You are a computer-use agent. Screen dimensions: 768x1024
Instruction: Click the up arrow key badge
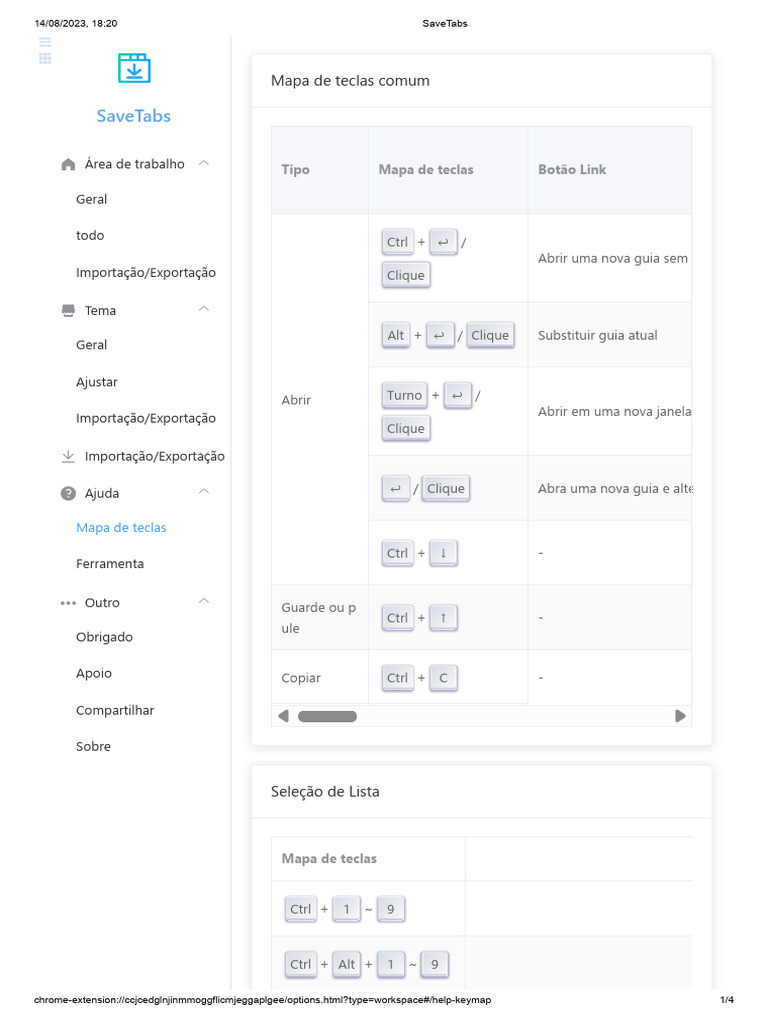pos(443,618)
